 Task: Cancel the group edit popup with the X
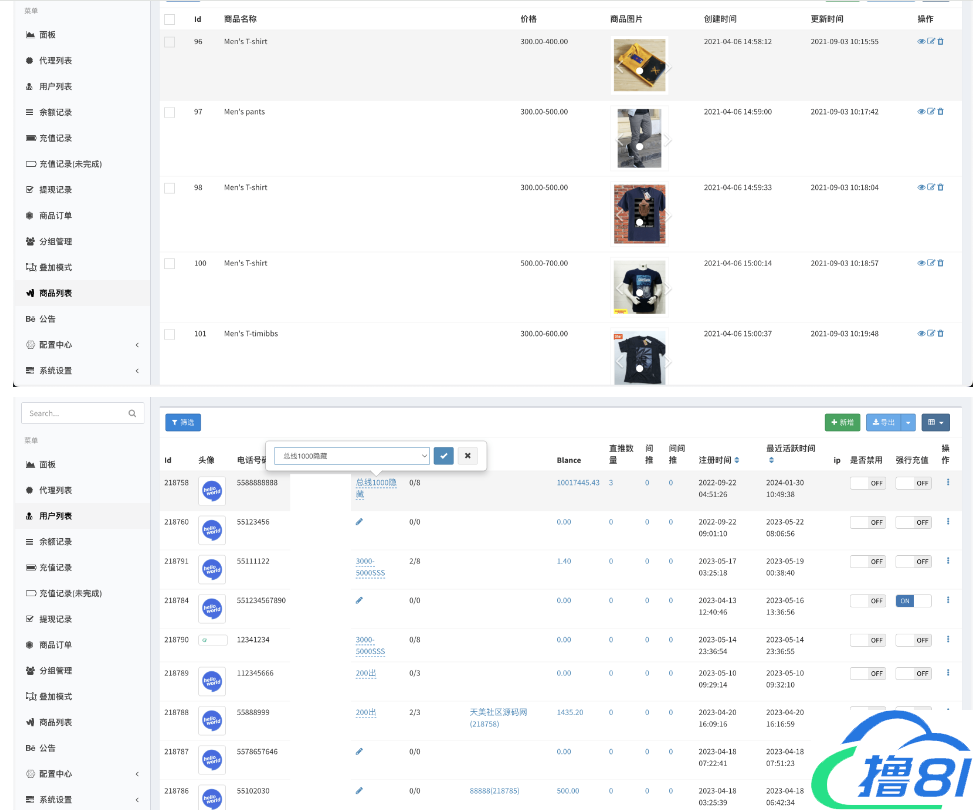tap(467, 456)
